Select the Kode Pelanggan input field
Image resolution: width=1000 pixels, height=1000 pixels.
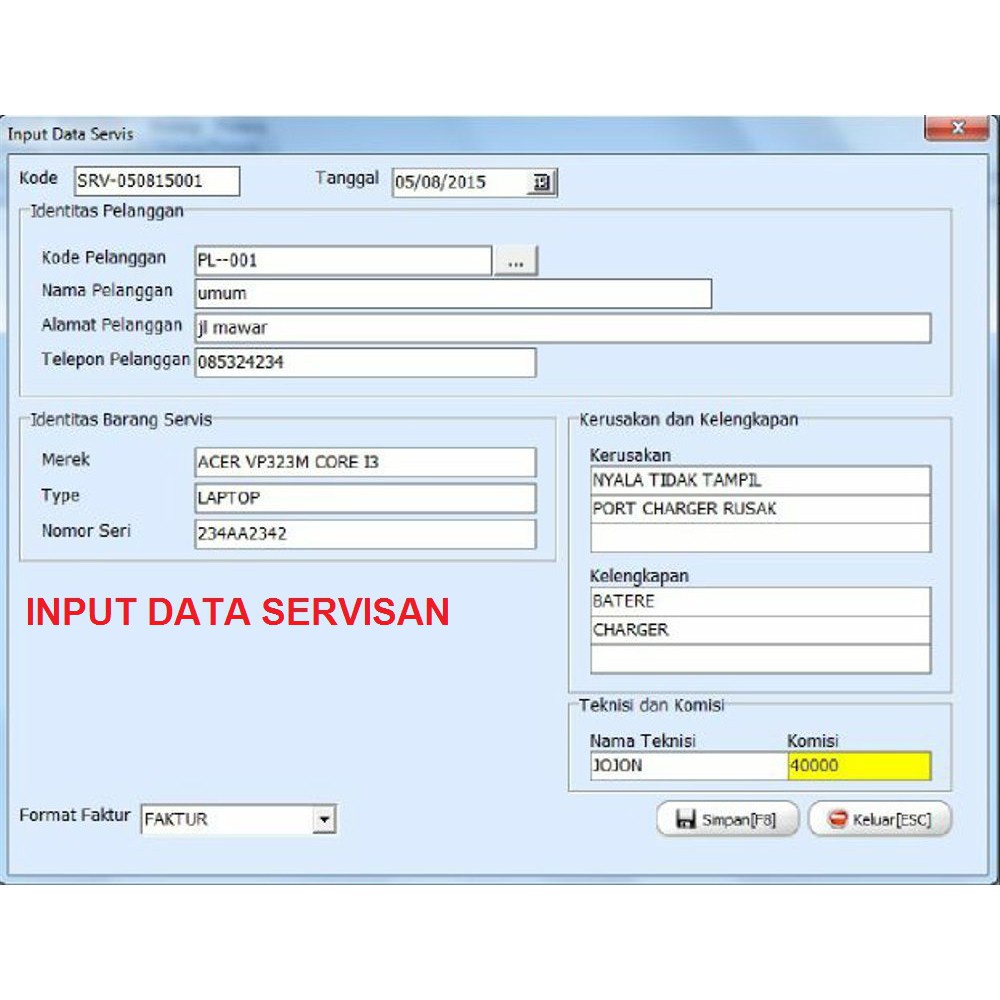click(x=343, y=261)
